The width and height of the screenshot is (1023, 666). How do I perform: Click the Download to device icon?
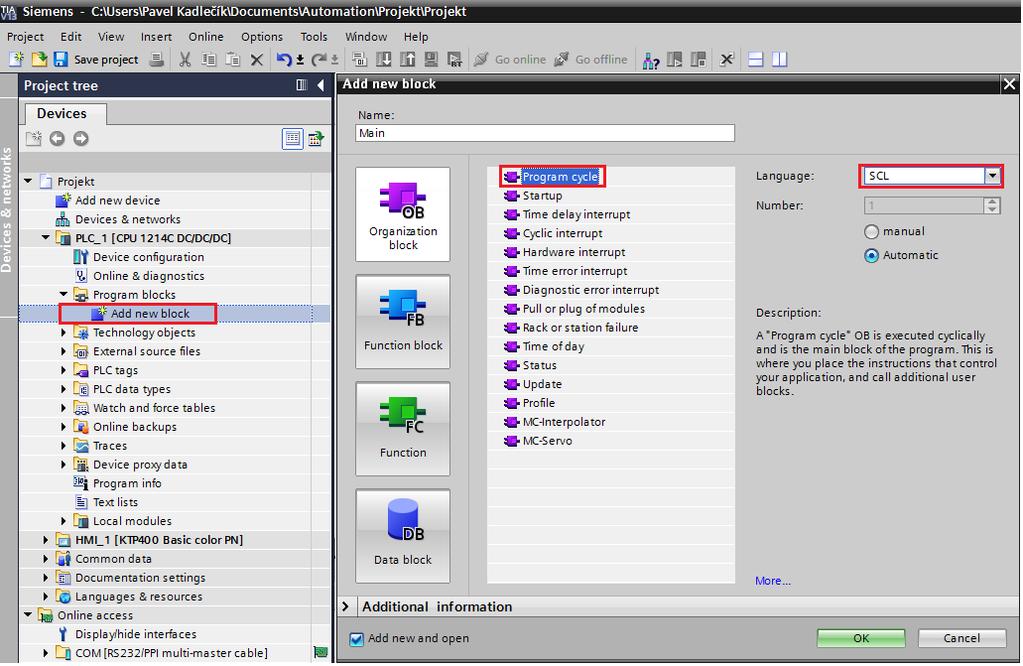[384, 59]
